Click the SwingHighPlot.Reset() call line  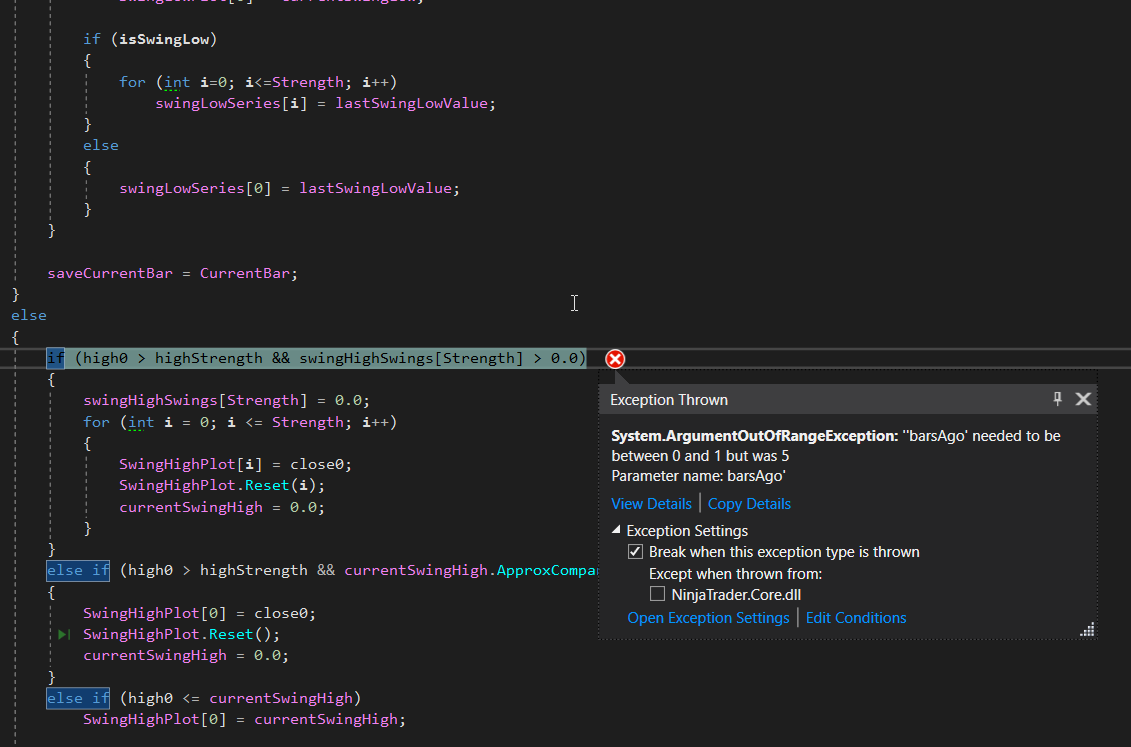point(181,635)
